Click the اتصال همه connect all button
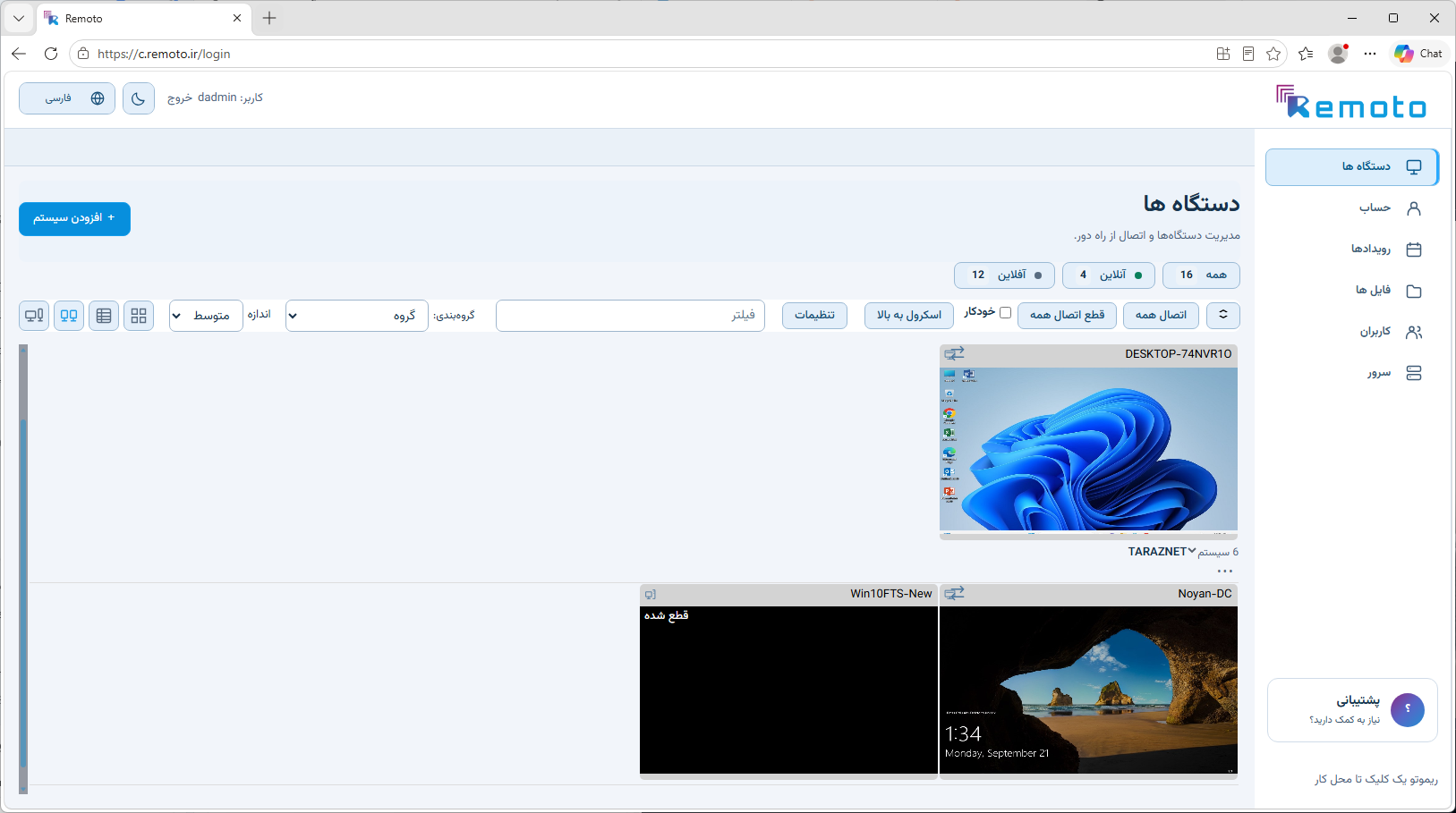1456x813 pixels. point(1161,315)
